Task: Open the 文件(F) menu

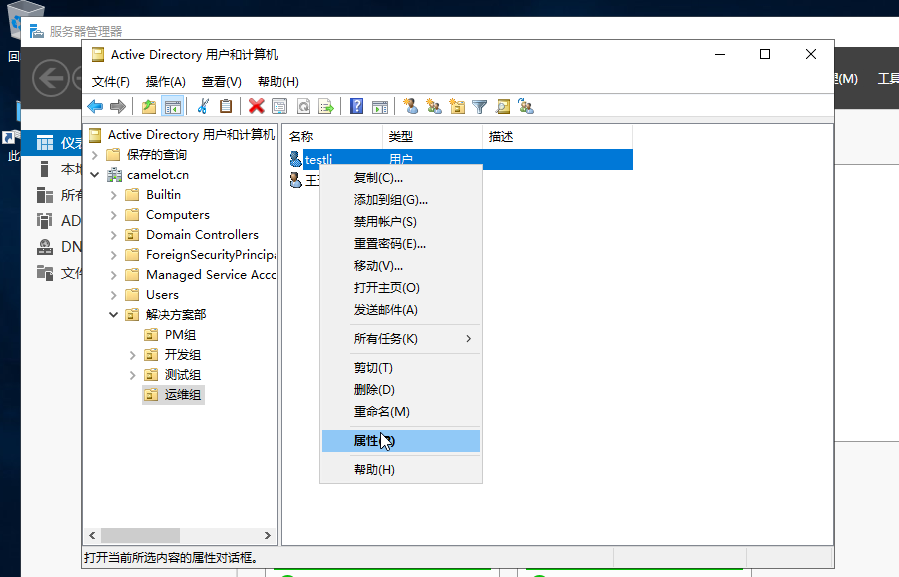Action: click(x=111, y=81)
